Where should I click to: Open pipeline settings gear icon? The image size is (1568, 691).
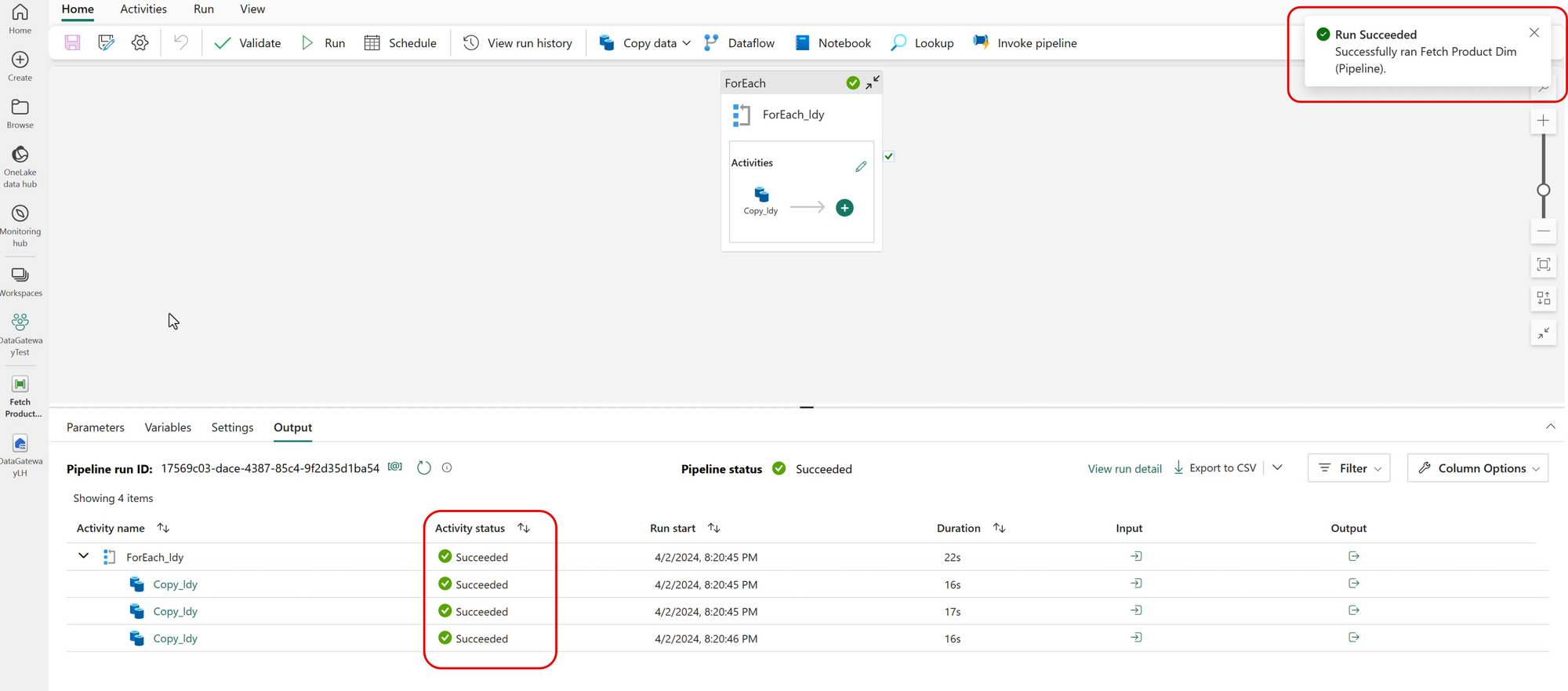point(140,43)
